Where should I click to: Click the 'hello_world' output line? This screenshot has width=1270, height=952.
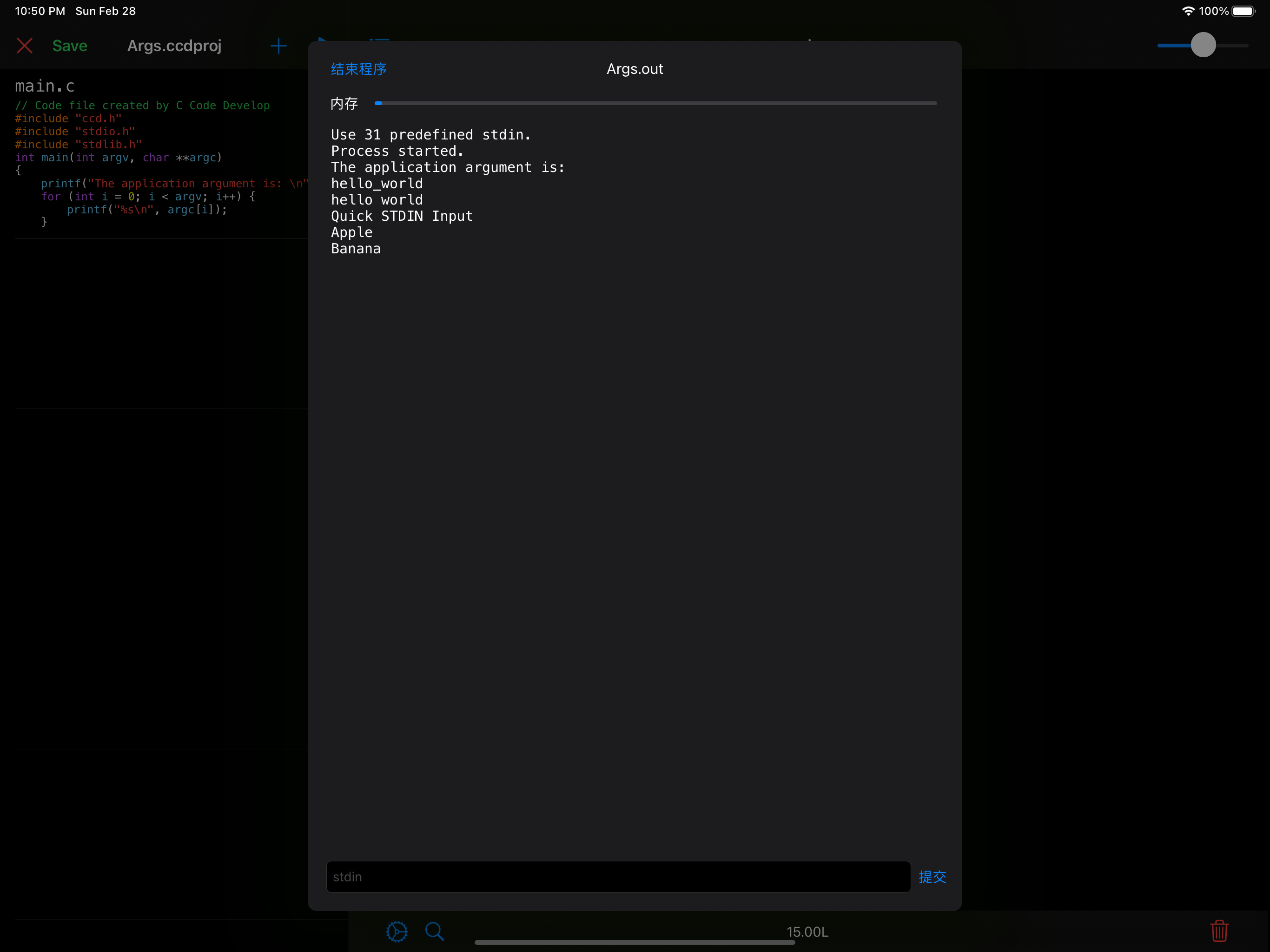point(377,184)
